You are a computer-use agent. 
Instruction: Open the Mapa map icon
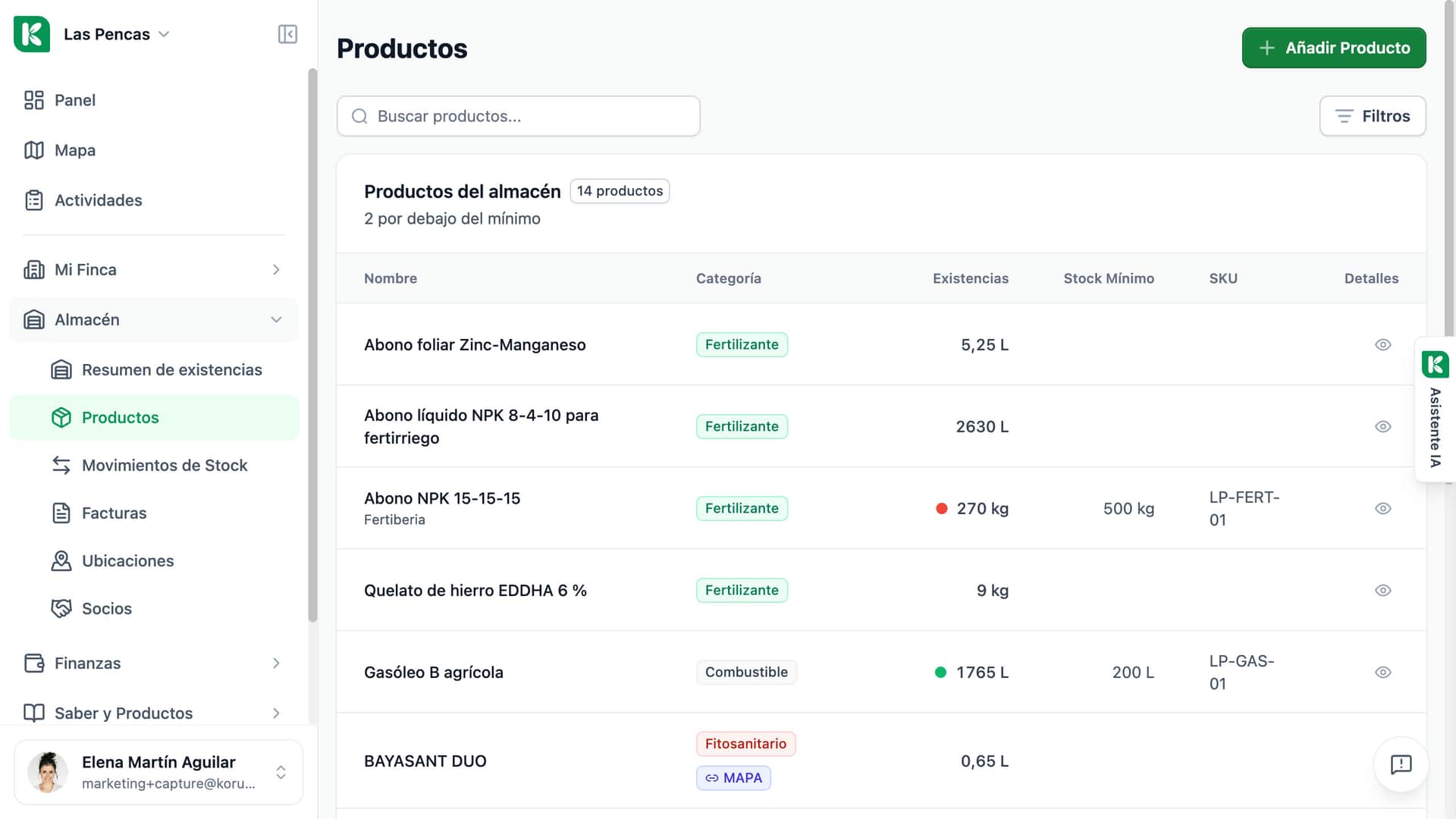coord(34,150)
